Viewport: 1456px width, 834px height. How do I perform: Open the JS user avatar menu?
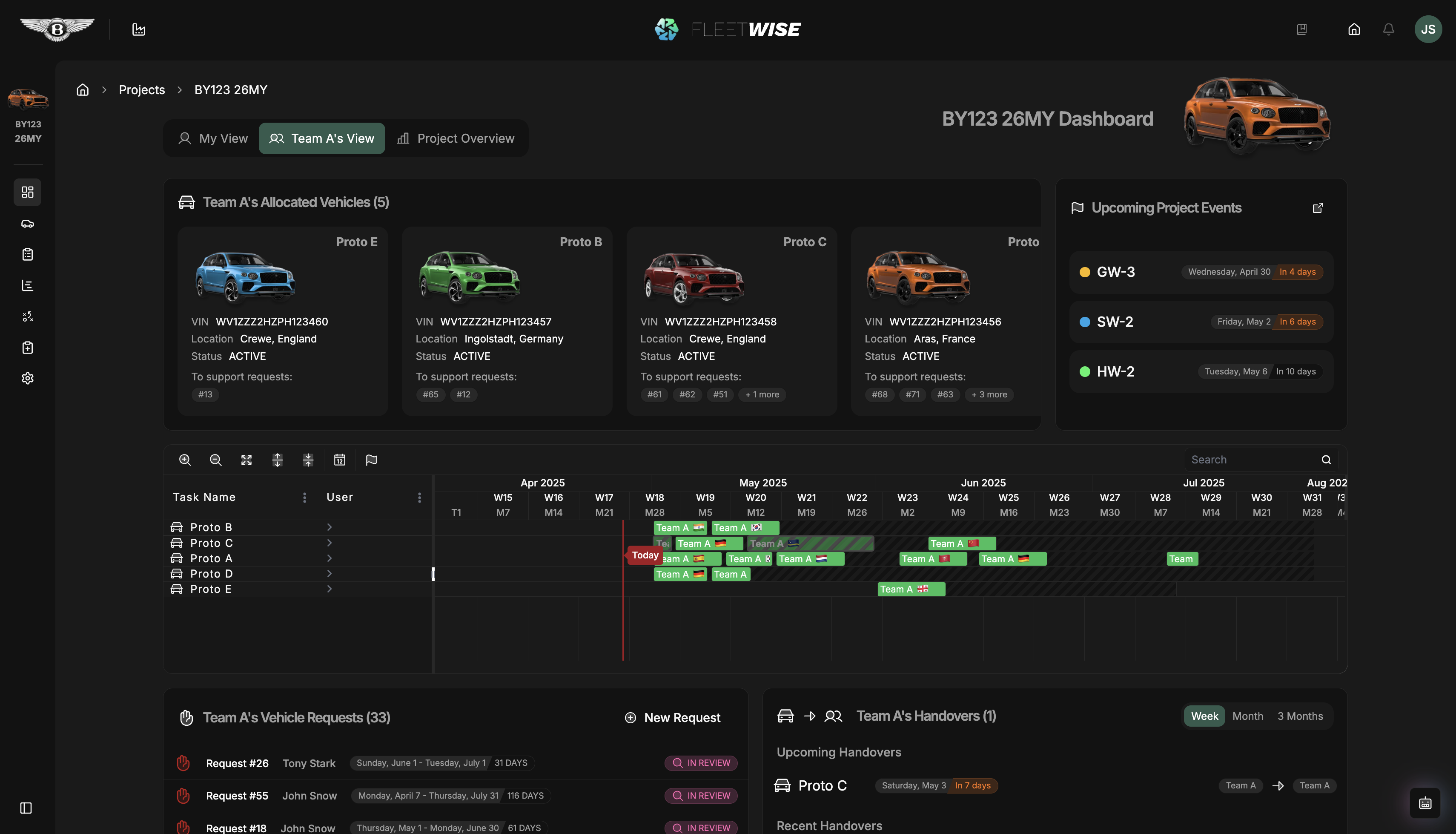point(1428,29)
